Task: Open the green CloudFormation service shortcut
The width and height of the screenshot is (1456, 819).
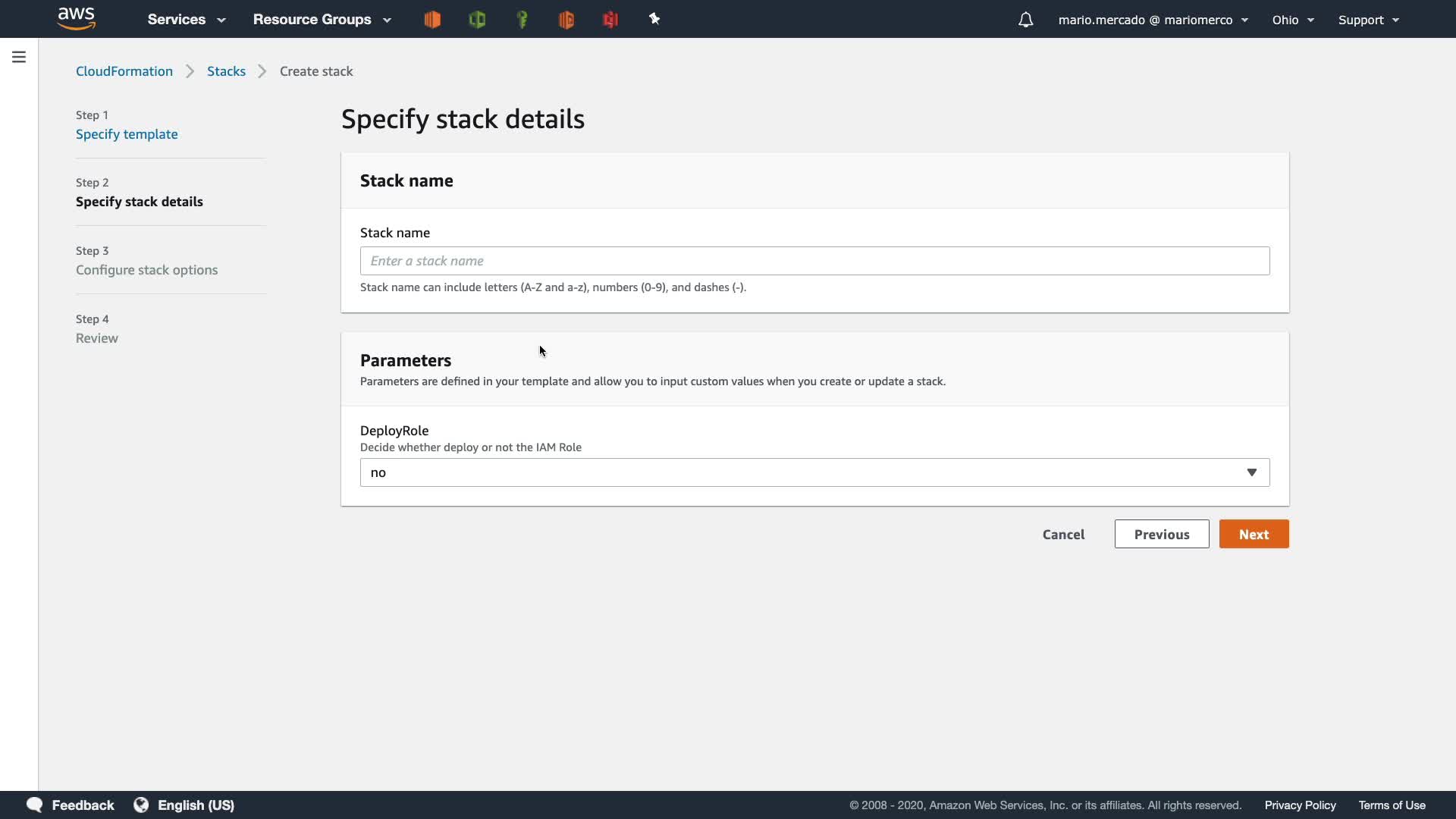Action: [477, 20]
